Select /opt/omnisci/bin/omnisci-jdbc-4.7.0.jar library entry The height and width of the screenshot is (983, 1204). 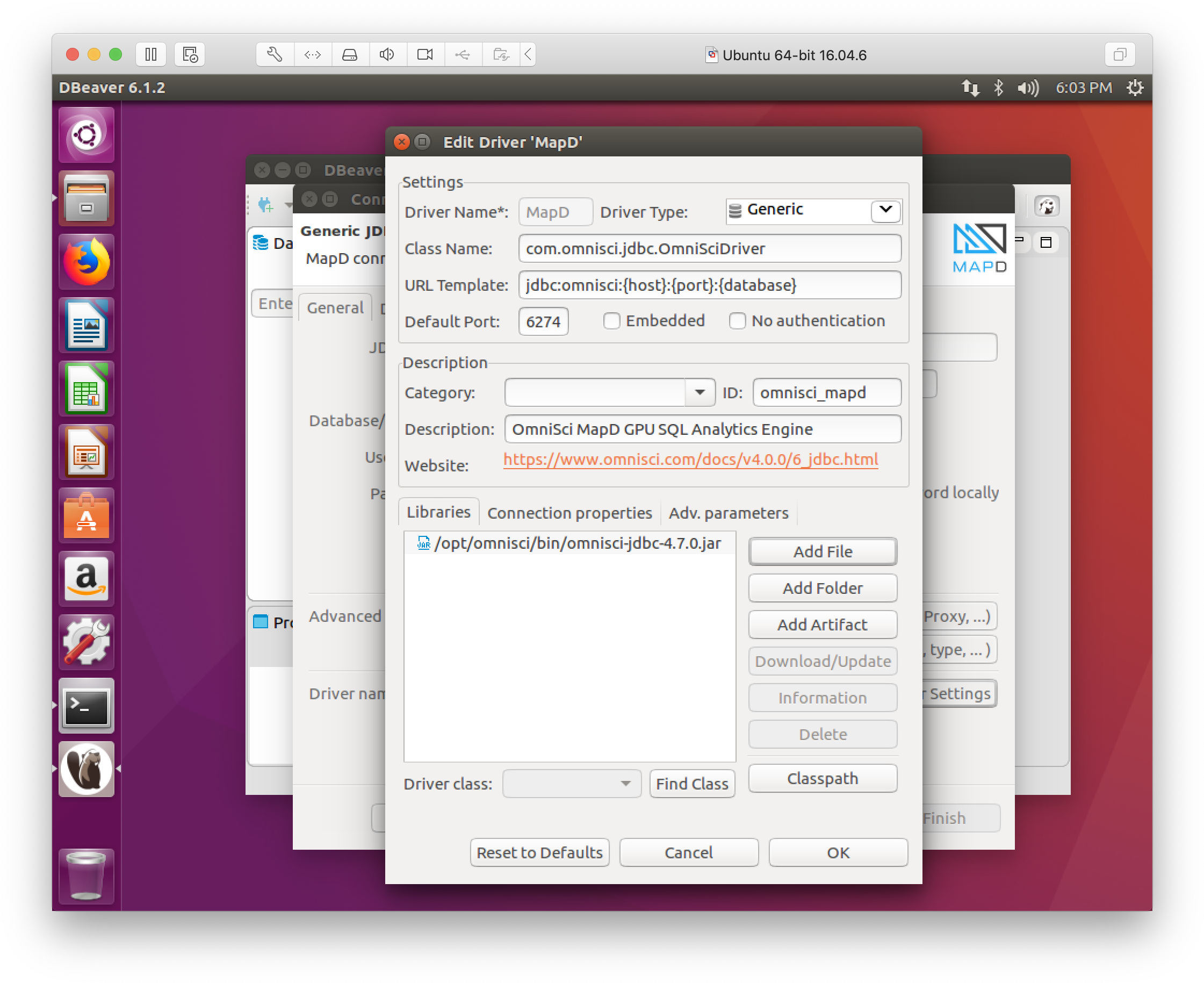(570, 543)
